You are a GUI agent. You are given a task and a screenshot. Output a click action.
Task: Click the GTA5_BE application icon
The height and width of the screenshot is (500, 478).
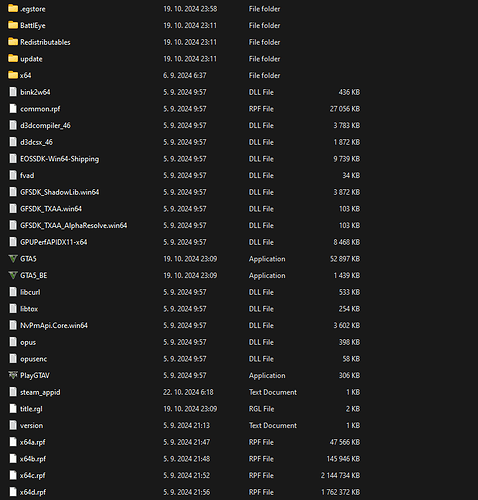point(13,275)
